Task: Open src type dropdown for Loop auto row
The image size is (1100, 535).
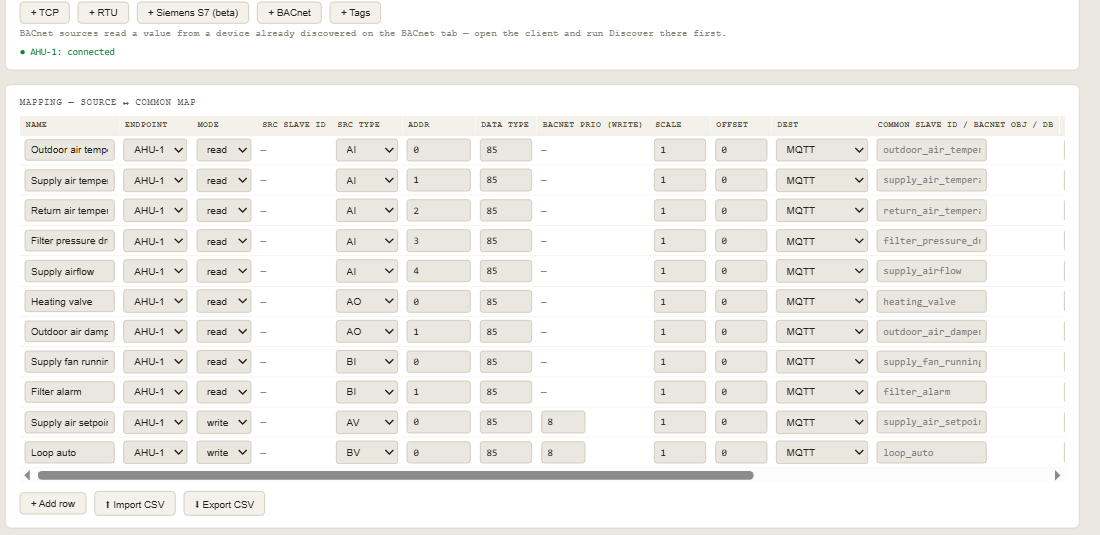Action: 367,452
